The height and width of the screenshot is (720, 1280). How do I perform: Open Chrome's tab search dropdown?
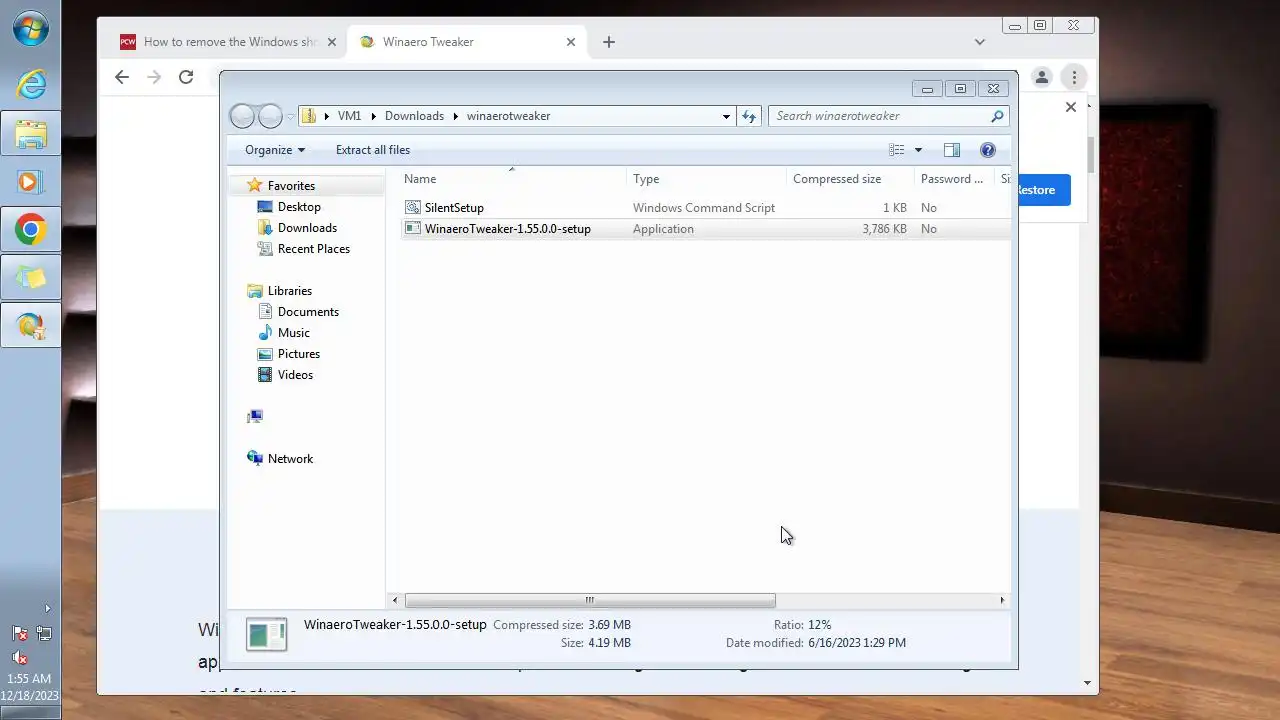click(980, 42)
